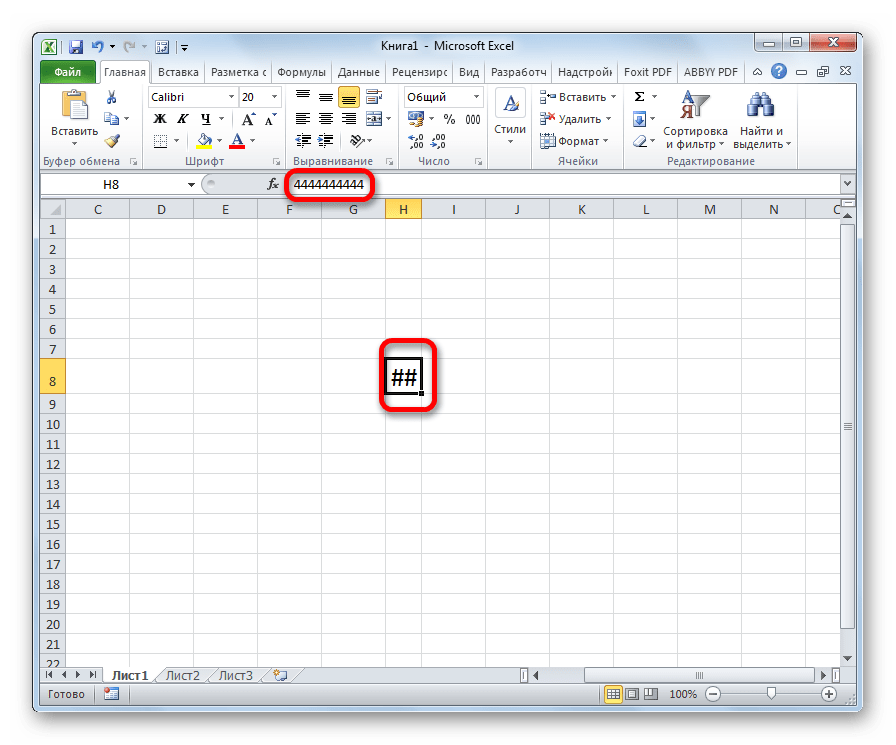Click the insert function fx icon
The image size is (896, 745).
tap(273, 184)
